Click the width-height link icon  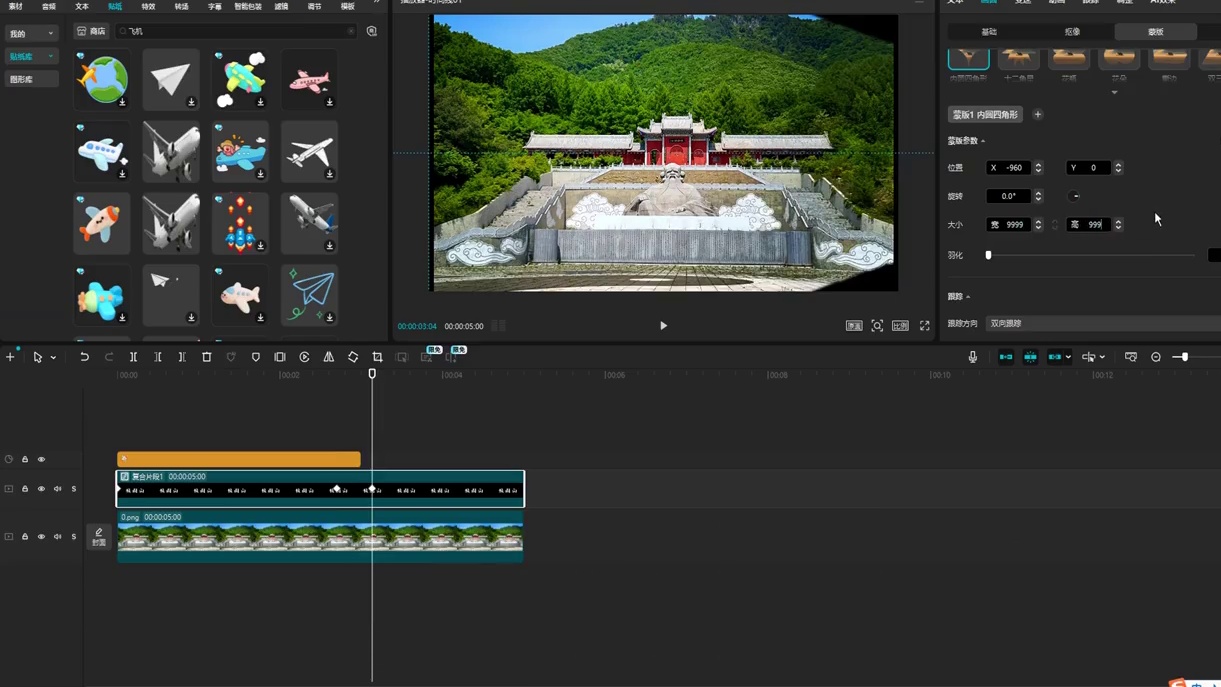pyautogui.click(x=1055, y=225)
